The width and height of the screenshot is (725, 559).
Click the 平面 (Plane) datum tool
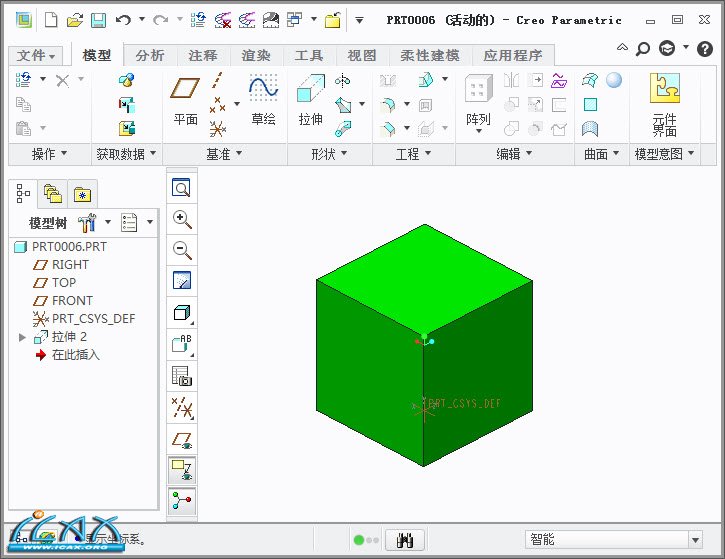tap(185, 100)
